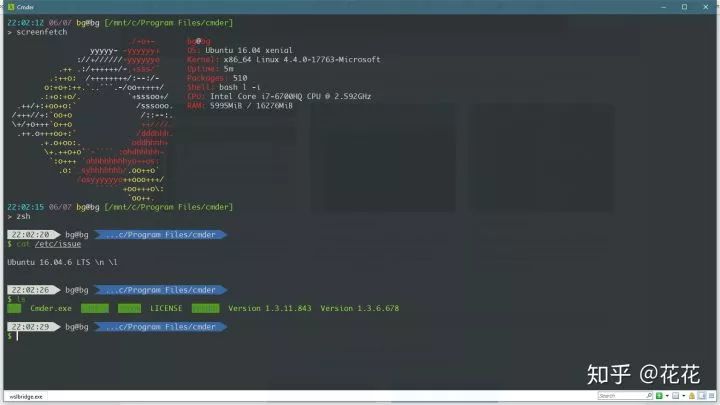Click the '22:02:26' prompt timestamp segment
The height and width of the screenshot is (405, 720).
pos(32,290)
